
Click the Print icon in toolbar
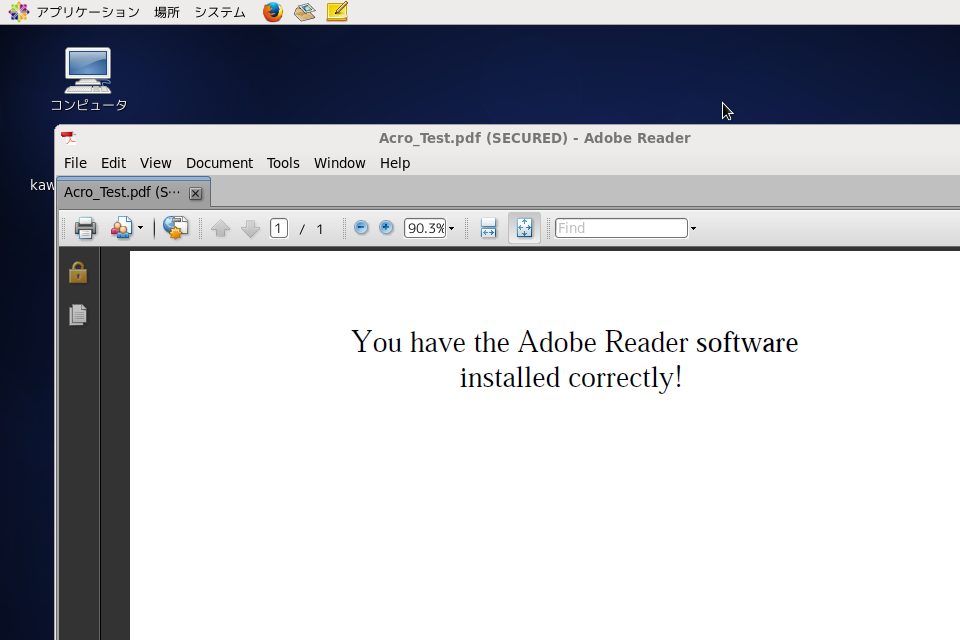(85, 228)
